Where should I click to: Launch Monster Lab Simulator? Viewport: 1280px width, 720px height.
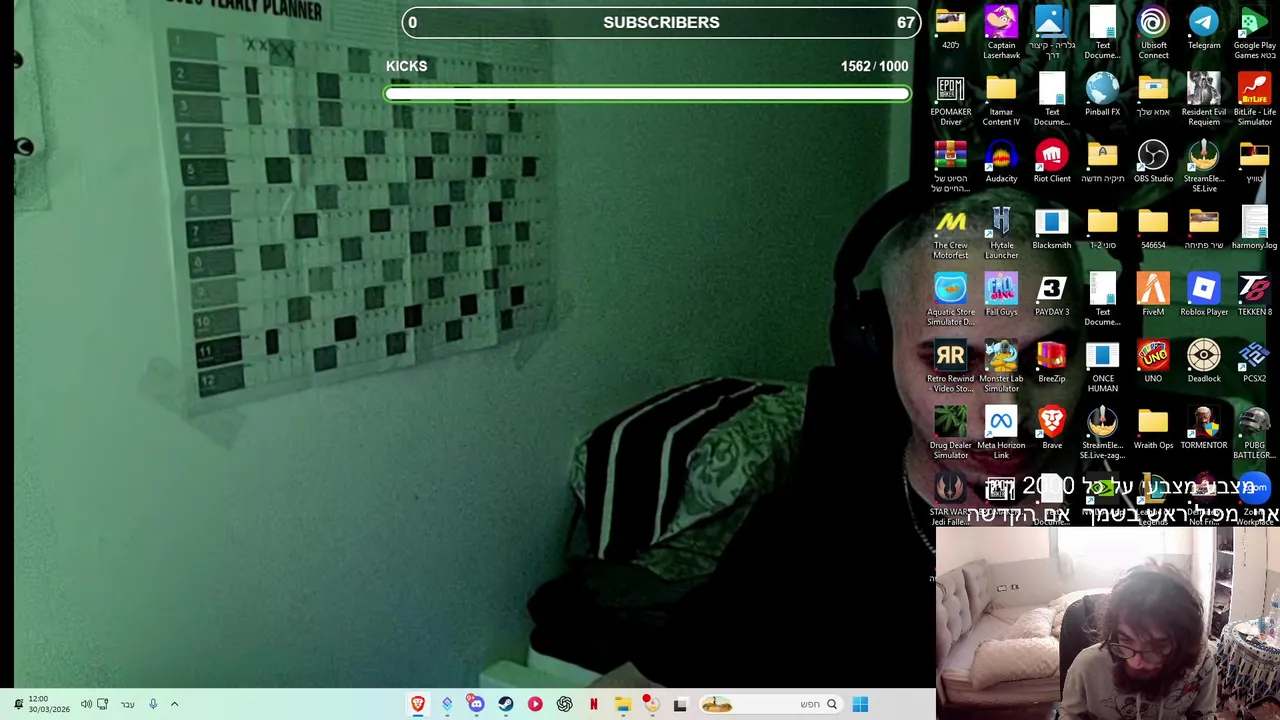click(1001, 366)
